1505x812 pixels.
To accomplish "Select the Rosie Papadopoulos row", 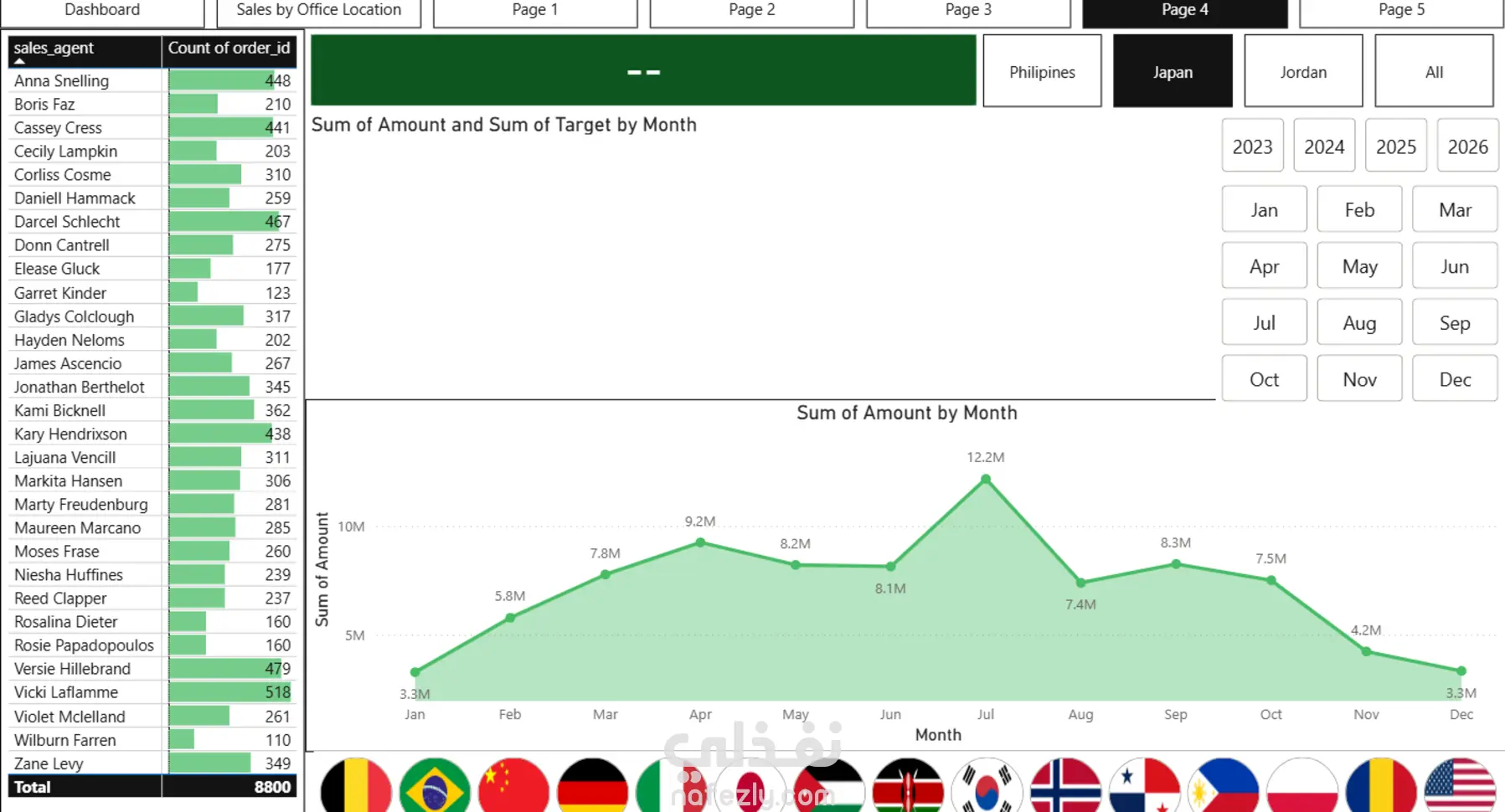I will [x=152, y=645].
